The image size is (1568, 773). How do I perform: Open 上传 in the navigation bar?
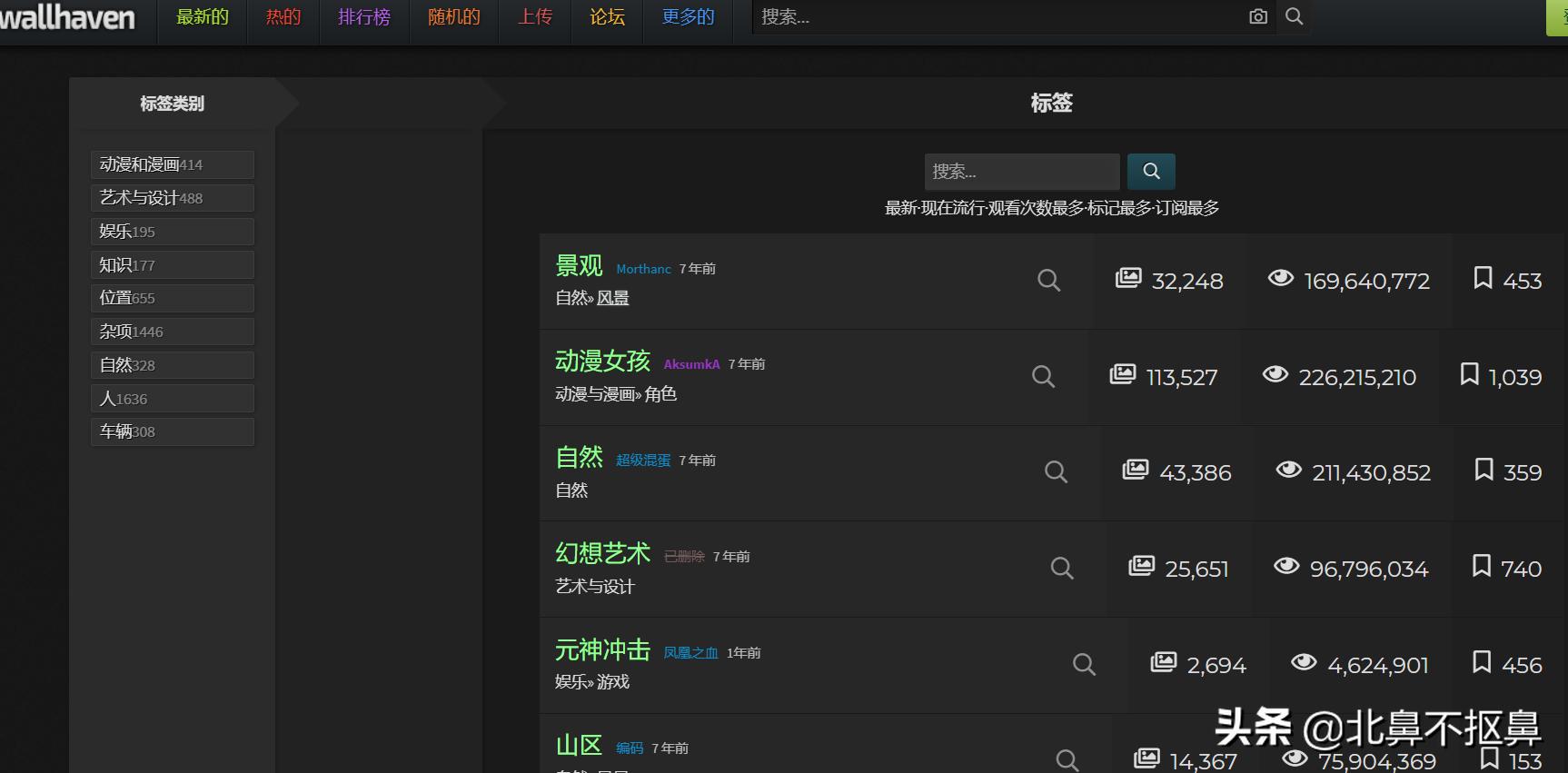click(535, 17)
